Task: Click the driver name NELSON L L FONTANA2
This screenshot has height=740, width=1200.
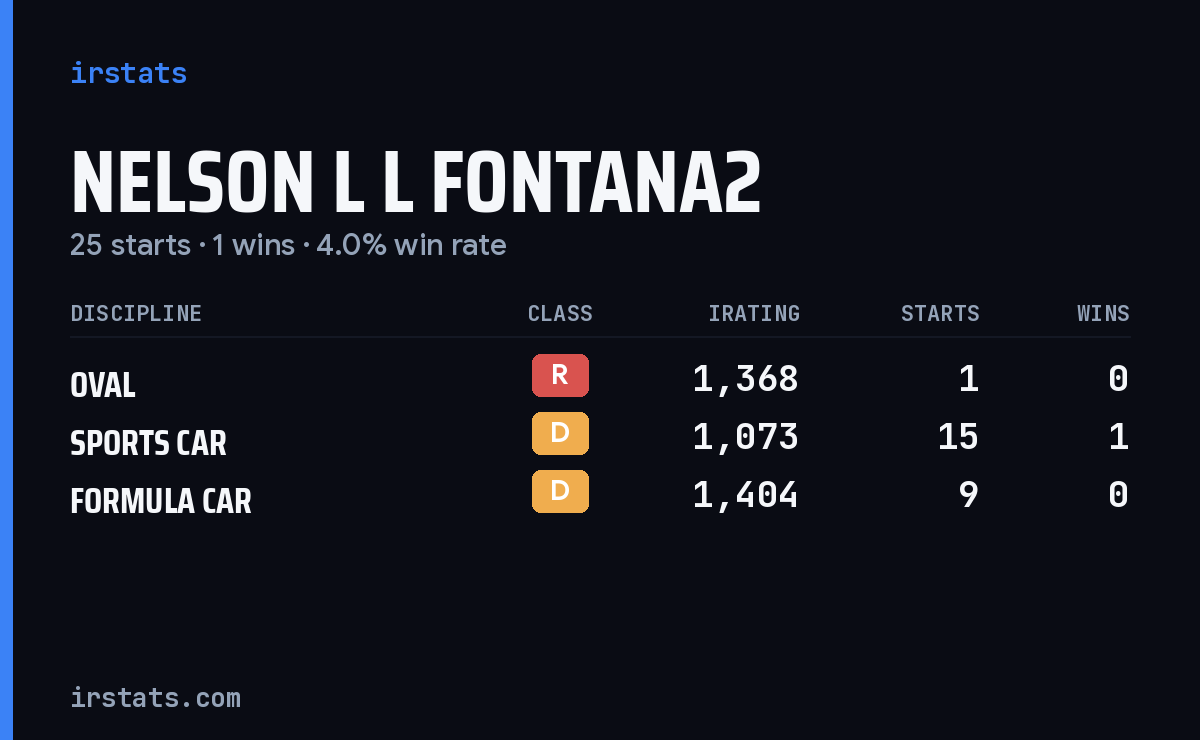Action: coord(416,183)
